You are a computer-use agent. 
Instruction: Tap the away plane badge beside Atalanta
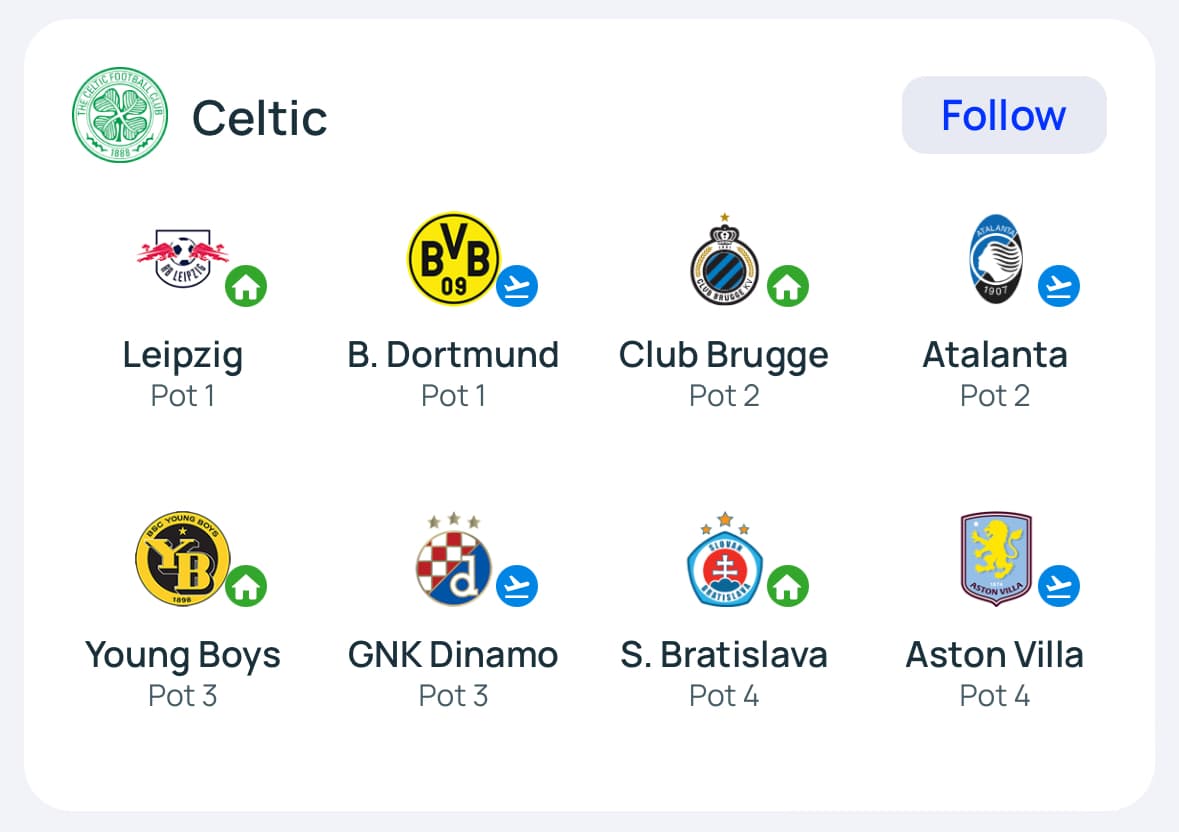1059,287
